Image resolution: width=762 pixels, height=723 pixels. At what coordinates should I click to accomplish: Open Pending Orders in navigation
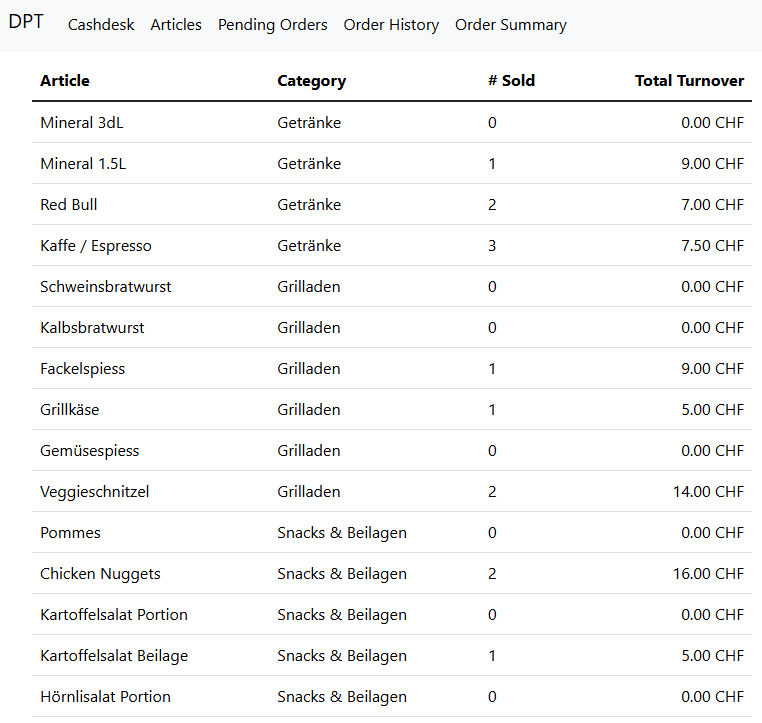(272, 25)
